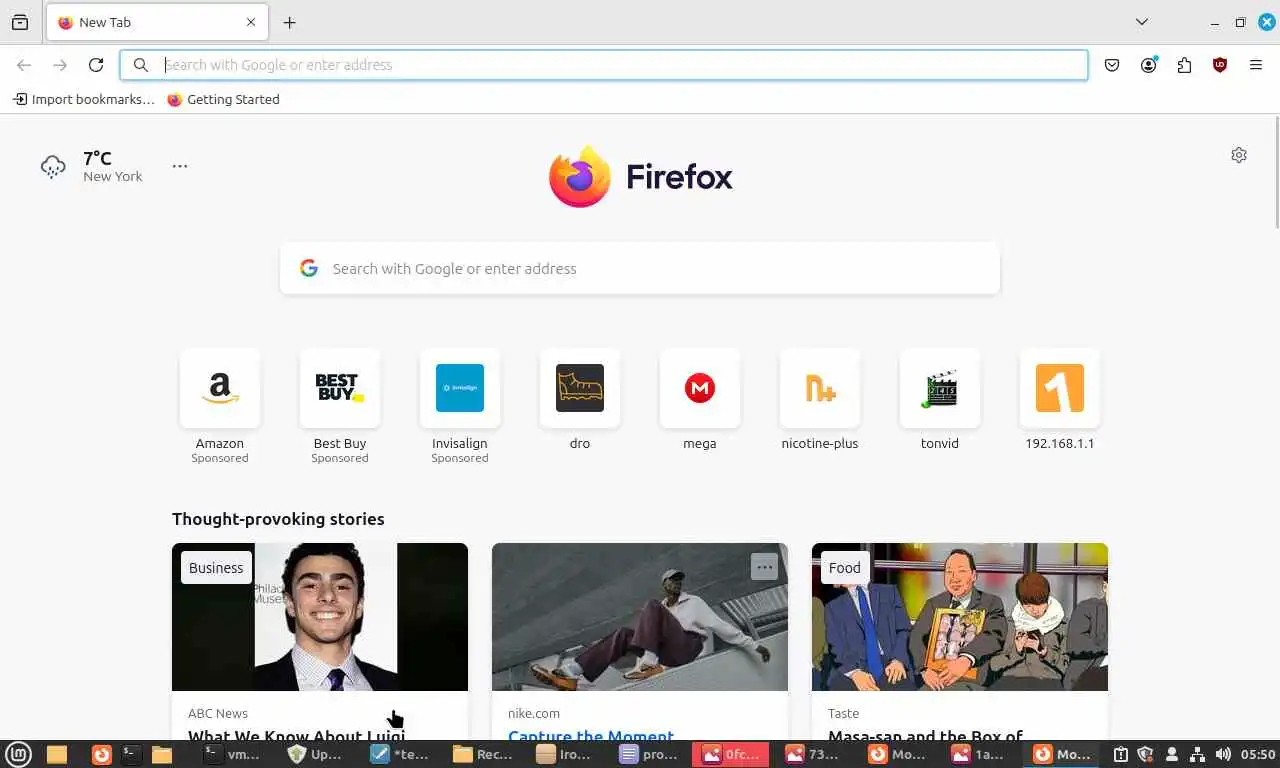Open What We Know About Luigi headline
The image size is (1280, 768).
point(297,735)
